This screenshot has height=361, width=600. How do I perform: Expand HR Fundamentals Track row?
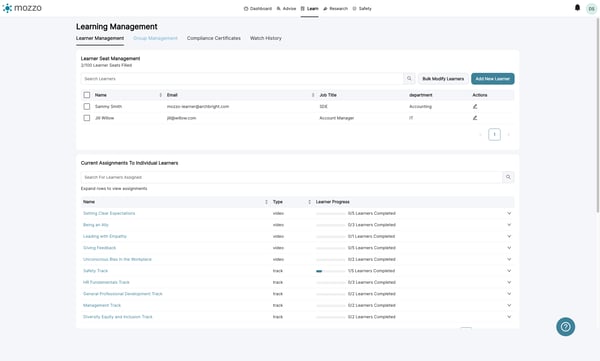(x=509, y=282)
